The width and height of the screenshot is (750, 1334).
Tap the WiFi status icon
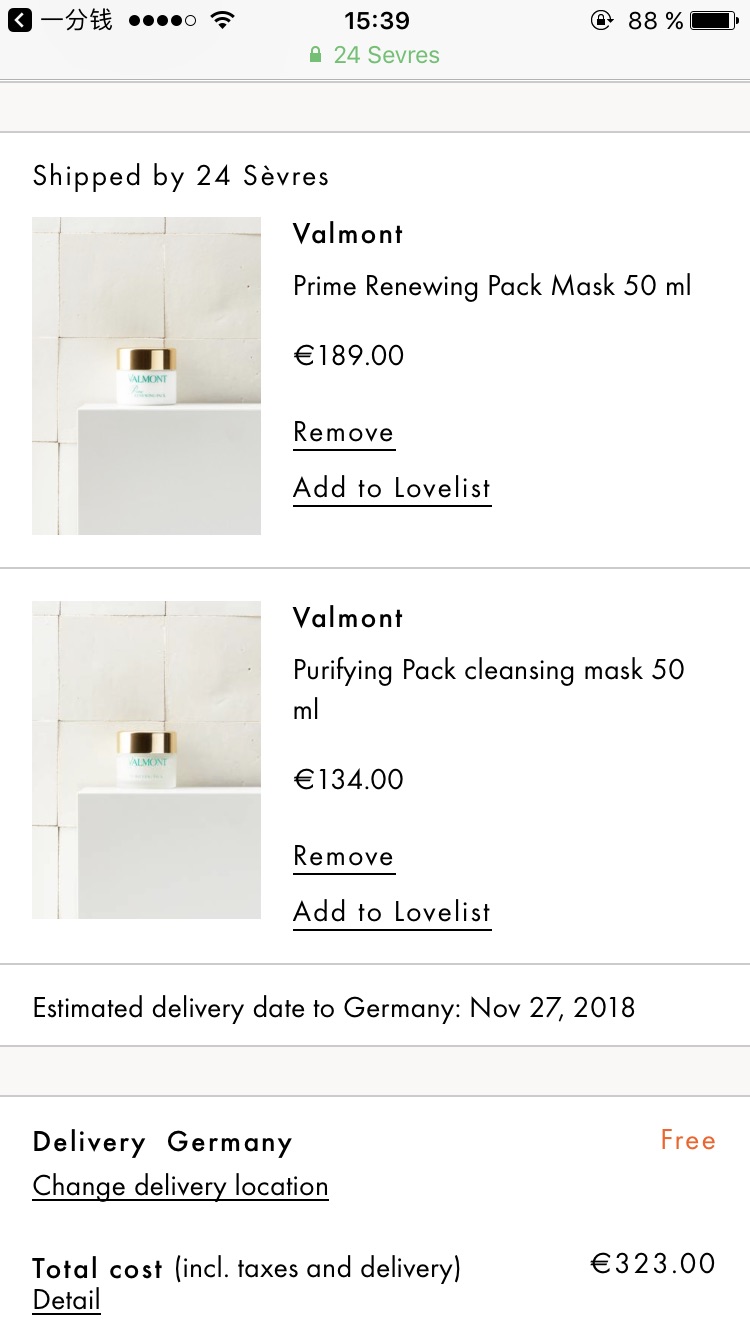[222, 20]
